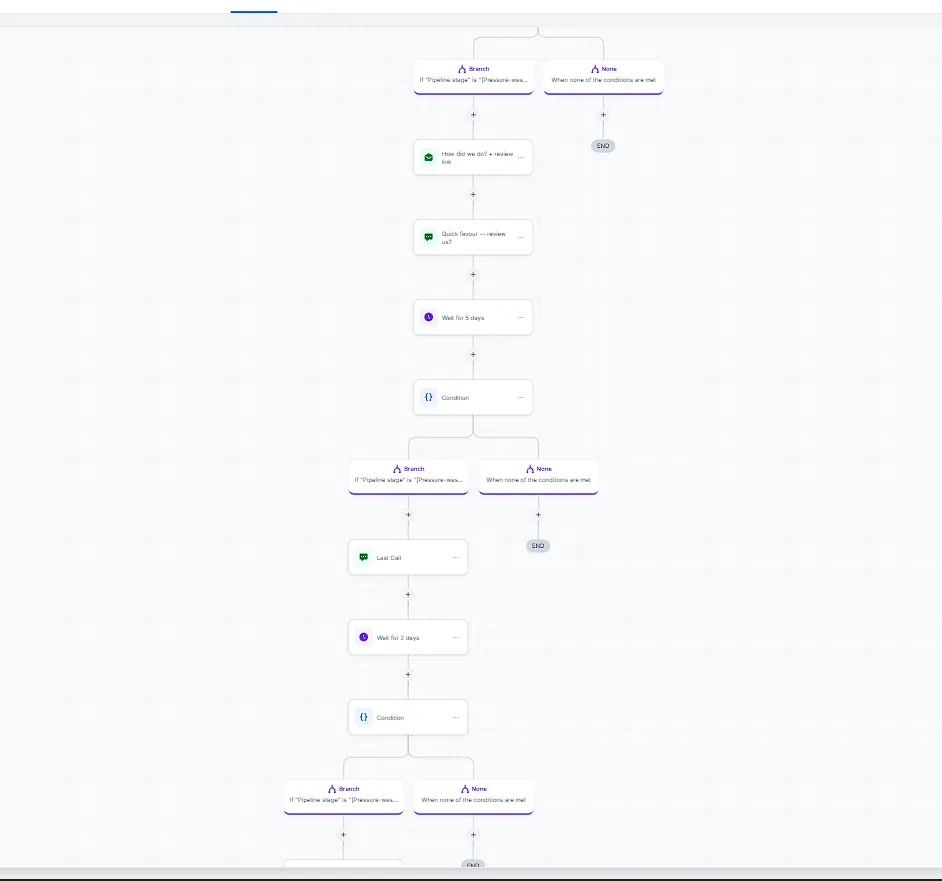
Task: Add a step between 'Wait for 2 days' and its Condition
Action: pyautogui.click(x=409, y=675)
